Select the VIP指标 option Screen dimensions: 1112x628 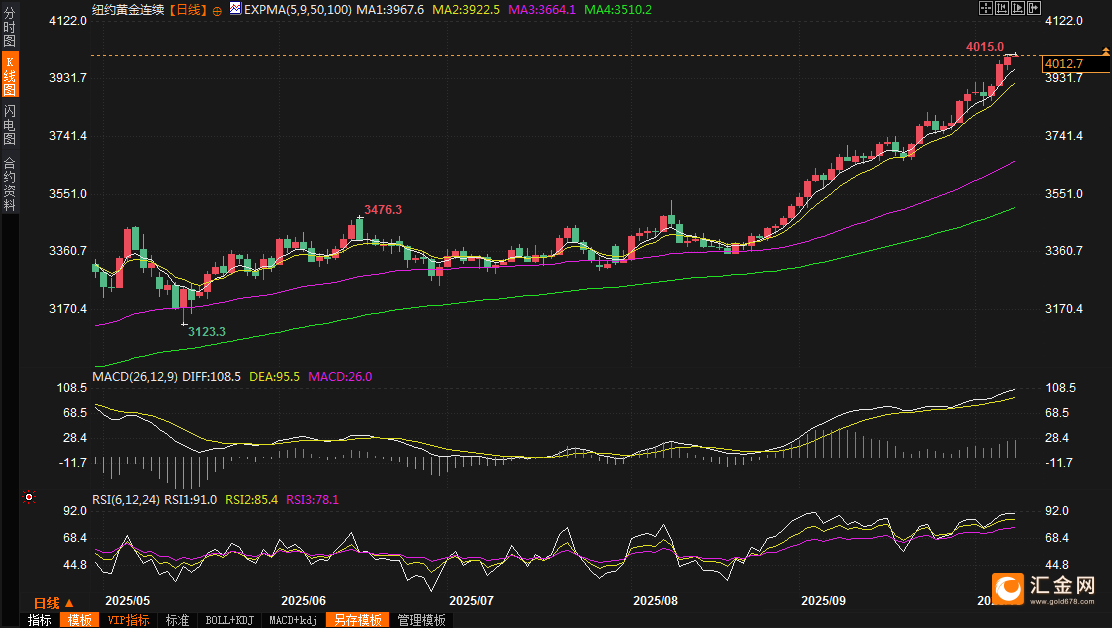[128, 620]
